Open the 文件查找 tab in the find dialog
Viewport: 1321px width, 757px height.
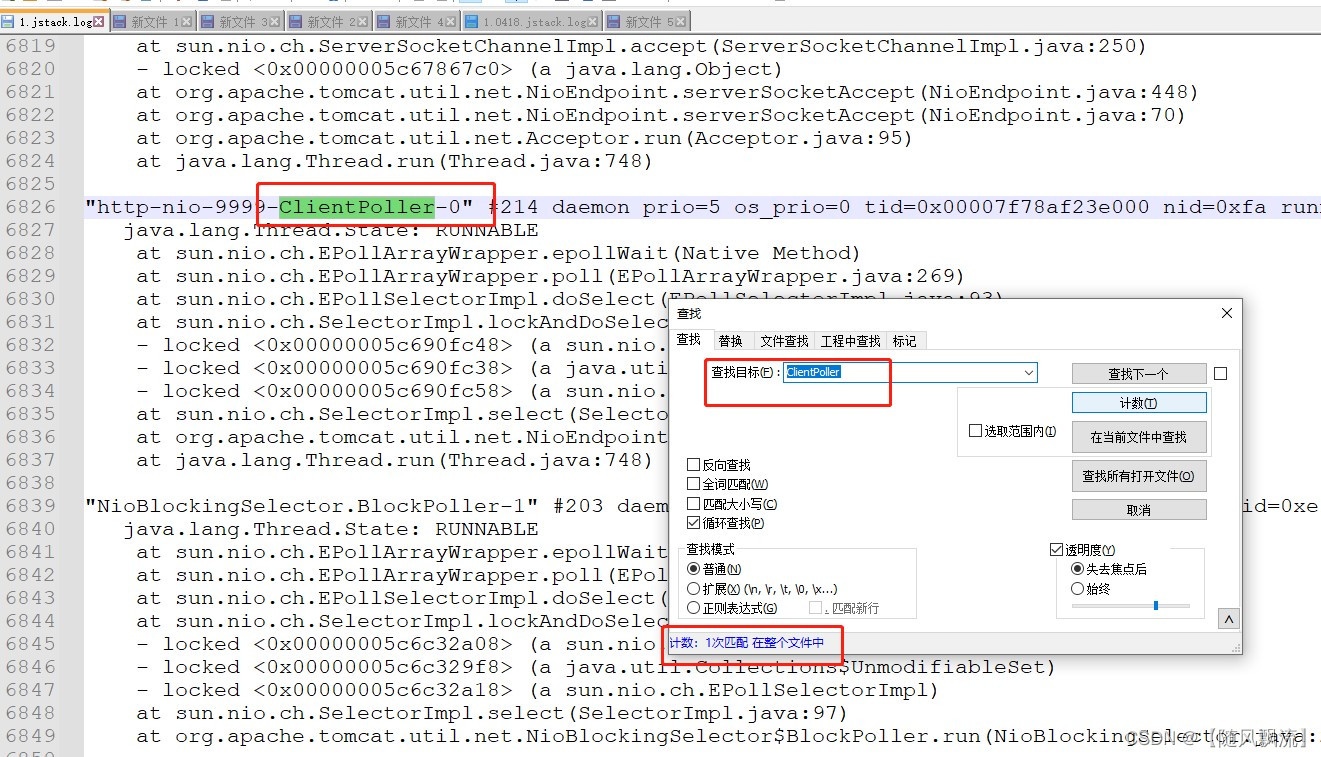(x=783, y=341)
